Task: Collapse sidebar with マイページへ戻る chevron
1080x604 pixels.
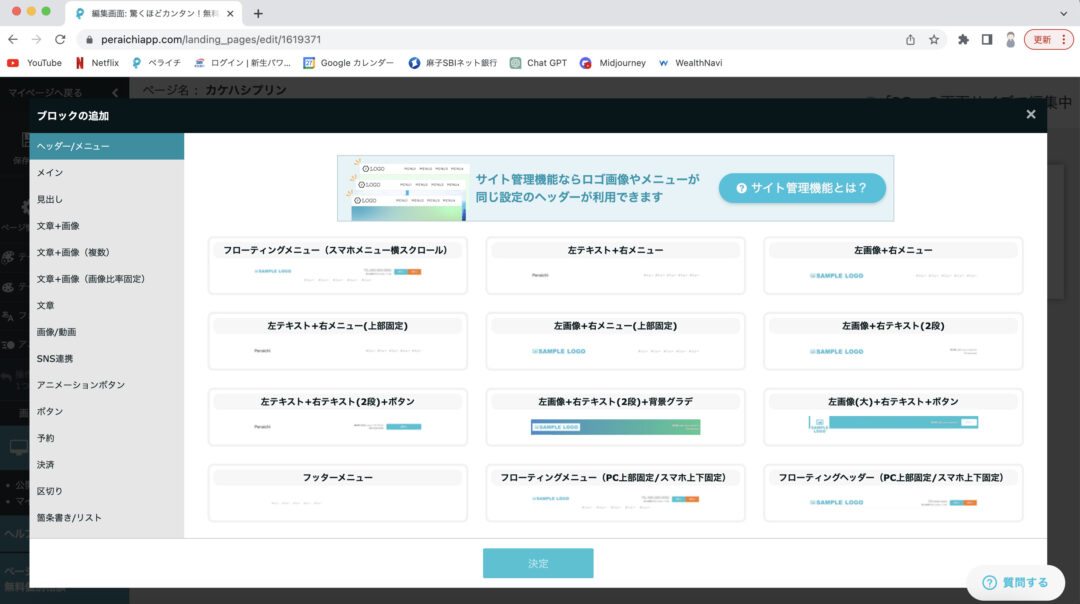Action: 114,92
